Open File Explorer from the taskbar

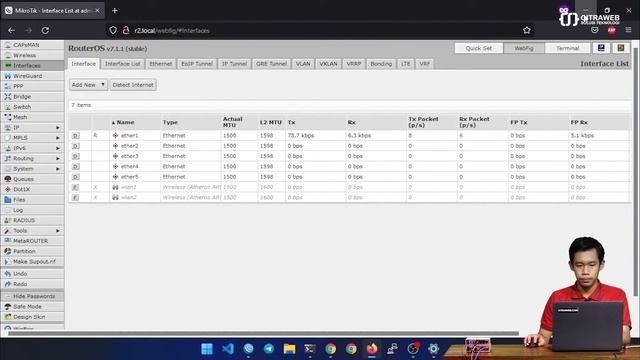point(289,349)
